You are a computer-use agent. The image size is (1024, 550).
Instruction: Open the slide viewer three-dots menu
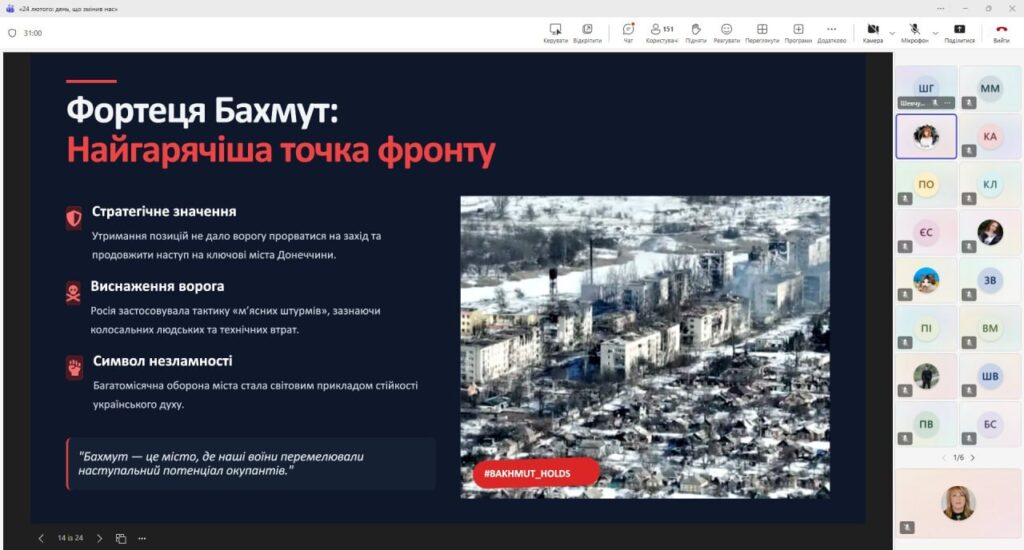click(x=142, y=538)
